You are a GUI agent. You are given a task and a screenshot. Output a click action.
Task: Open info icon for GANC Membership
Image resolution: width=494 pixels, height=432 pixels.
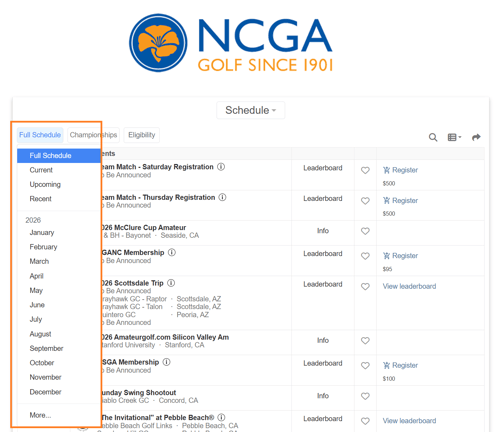(172, 252)
